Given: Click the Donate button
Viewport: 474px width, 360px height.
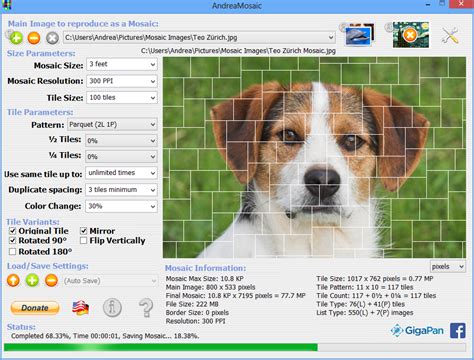Looking at the screenshot, I should pos(35,308).
